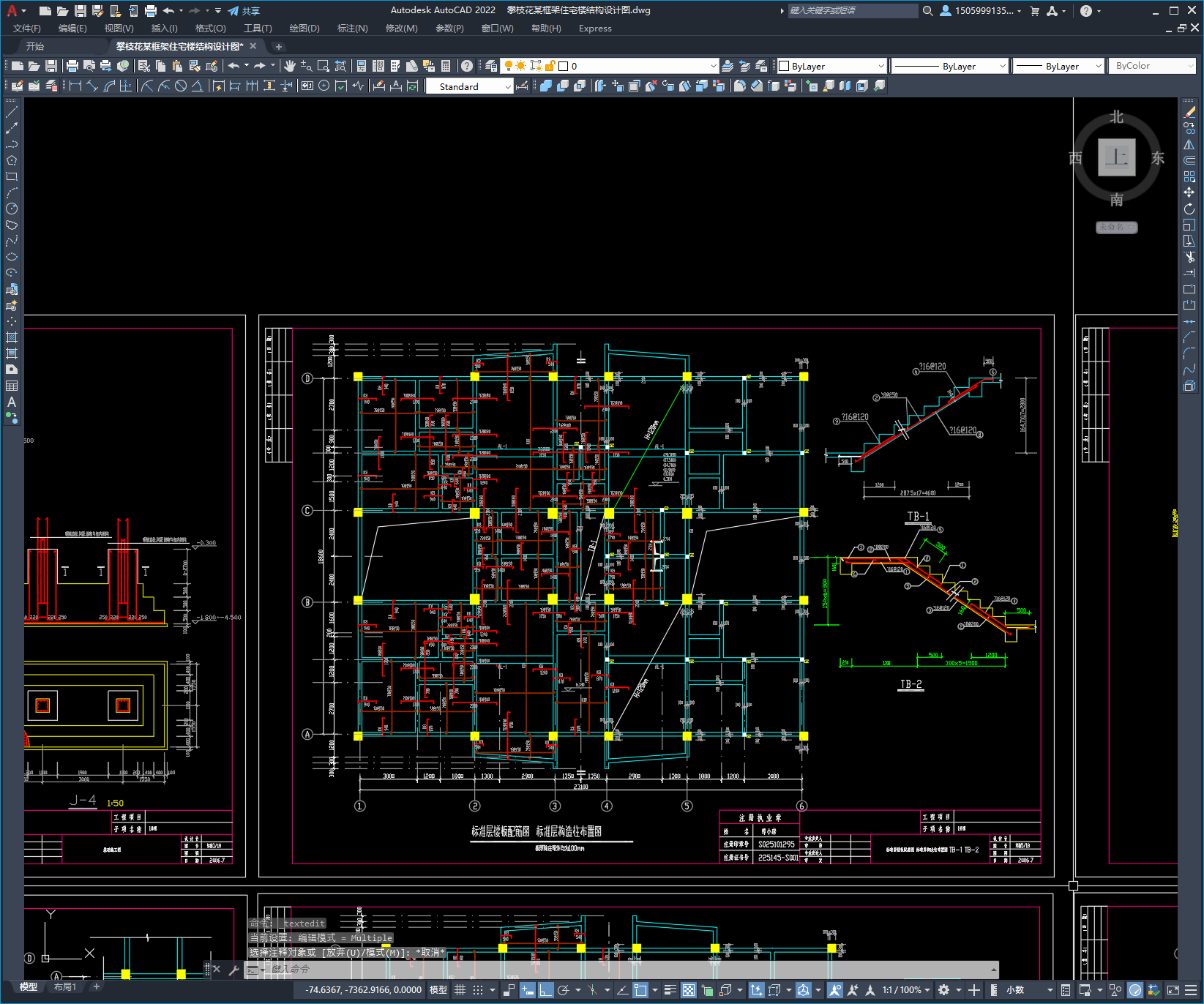Switch to the 模型 model tab
This screenshot has height=1004, width=1204.
pyautogui.click(x=29, y=987)
